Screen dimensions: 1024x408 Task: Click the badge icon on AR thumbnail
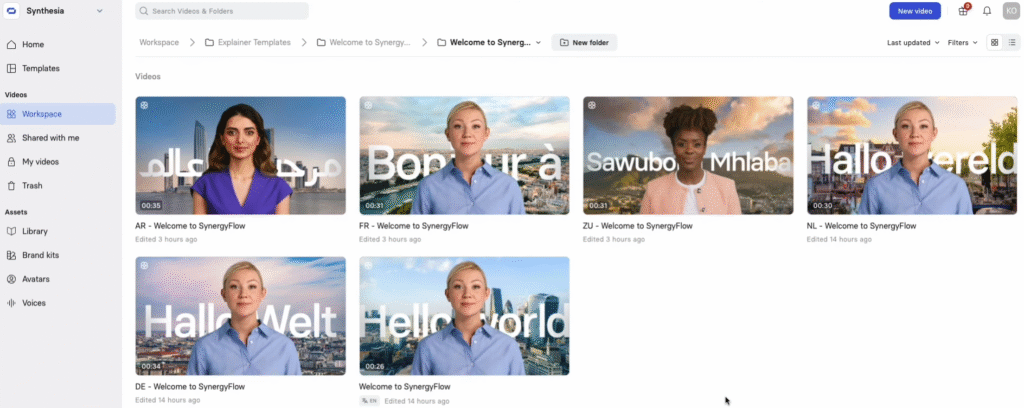coord(144,104)
